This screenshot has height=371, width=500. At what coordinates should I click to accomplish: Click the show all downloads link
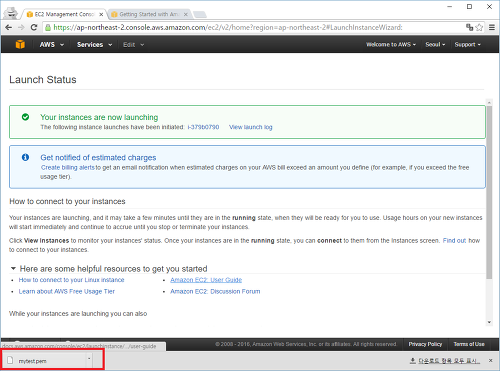445,361
